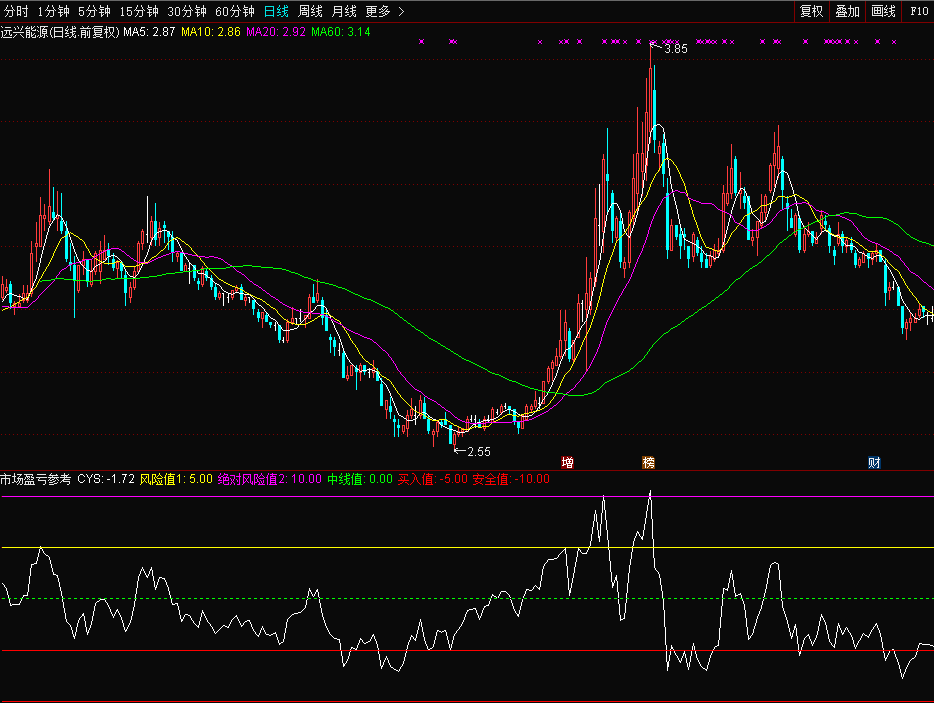Click the 绝对风险值2: 10.00 label
The height and width of the screenshot is (703, 934).
pyautogui.click(x=270, y=479)
